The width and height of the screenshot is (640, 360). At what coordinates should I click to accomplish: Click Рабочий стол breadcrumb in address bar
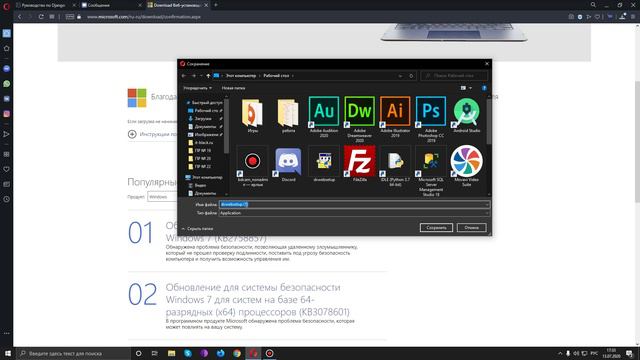click(x=276, y=76)
